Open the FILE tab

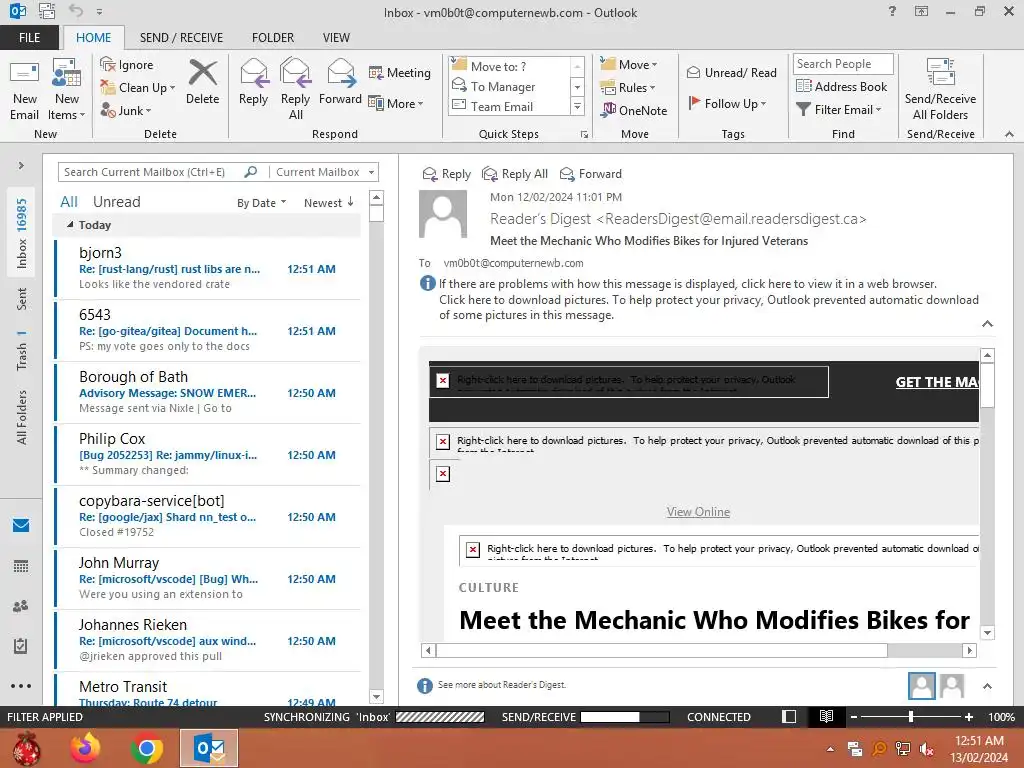[29, 38]
